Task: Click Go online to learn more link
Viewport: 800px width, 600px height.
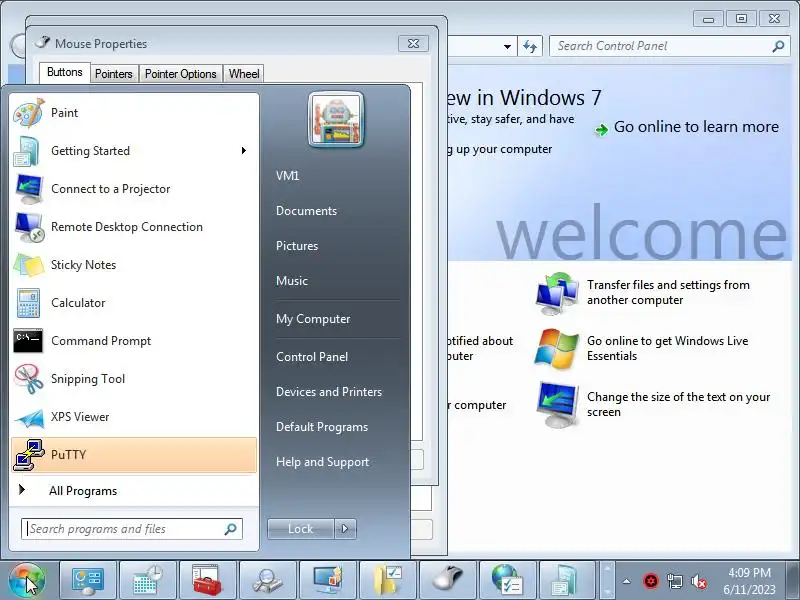Action: [696, 127]
